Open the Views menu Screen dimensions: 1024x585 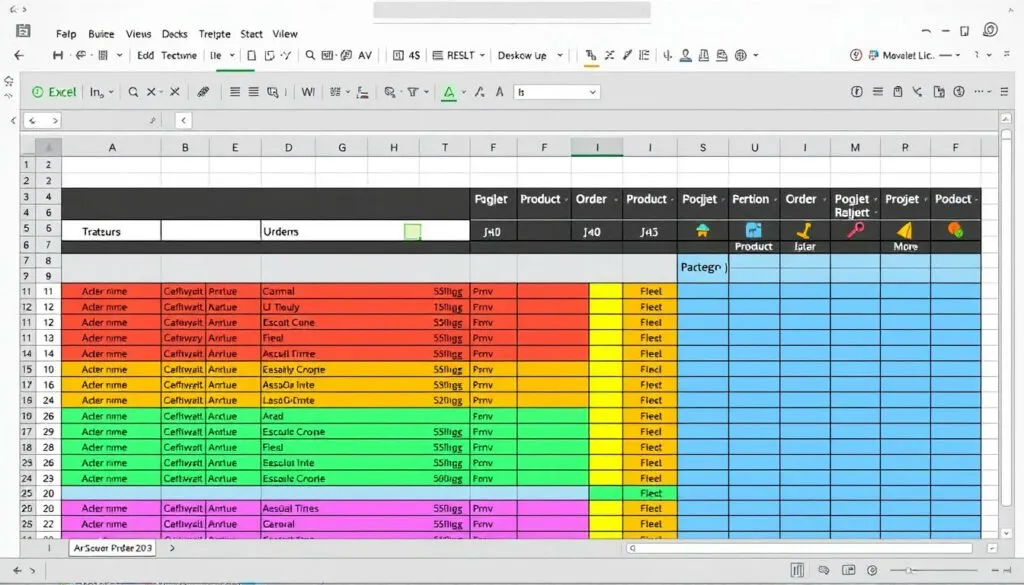[x=137, y=33]
